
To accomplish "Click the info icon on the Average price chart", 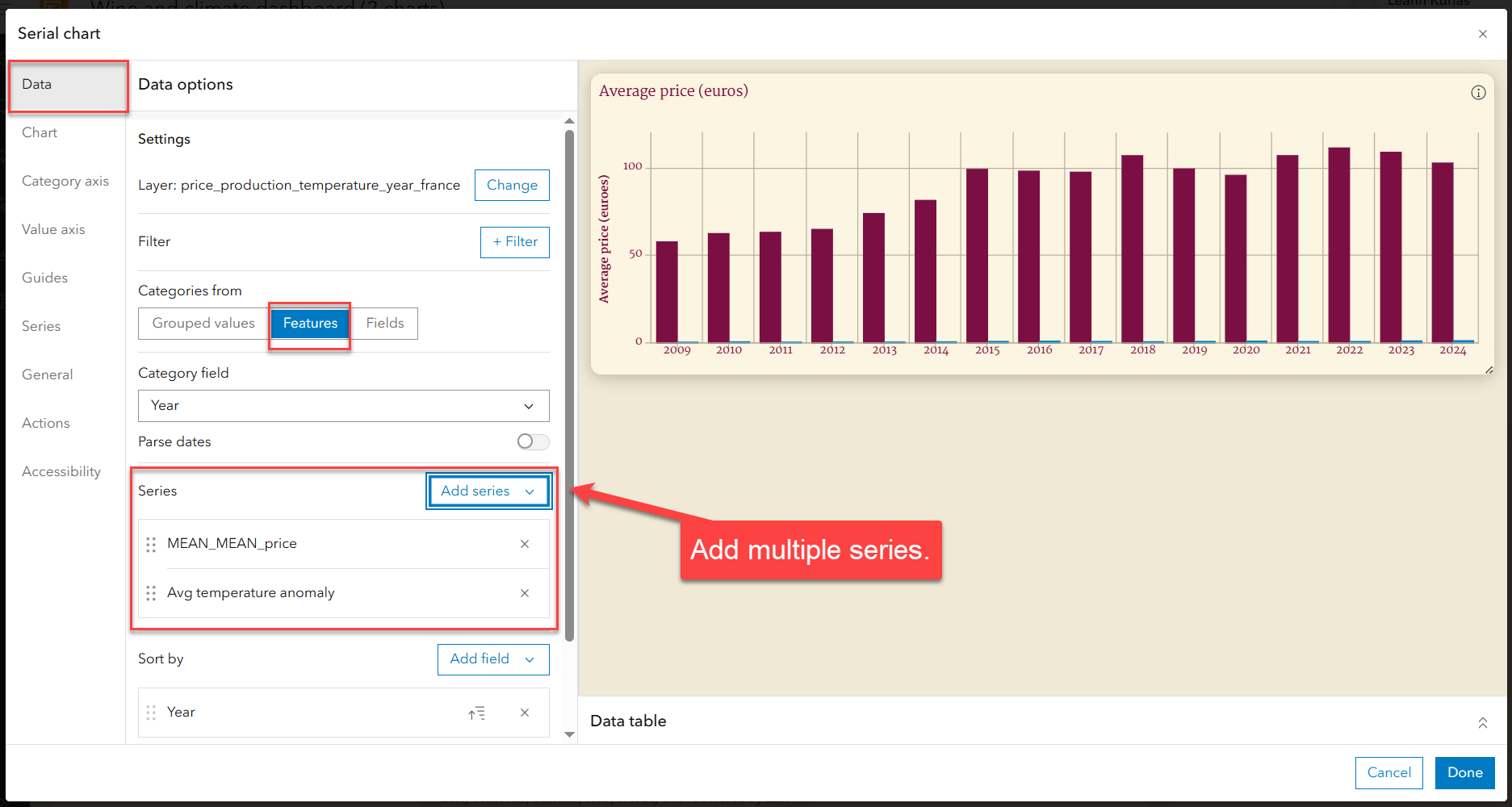I will (1479, 92).
